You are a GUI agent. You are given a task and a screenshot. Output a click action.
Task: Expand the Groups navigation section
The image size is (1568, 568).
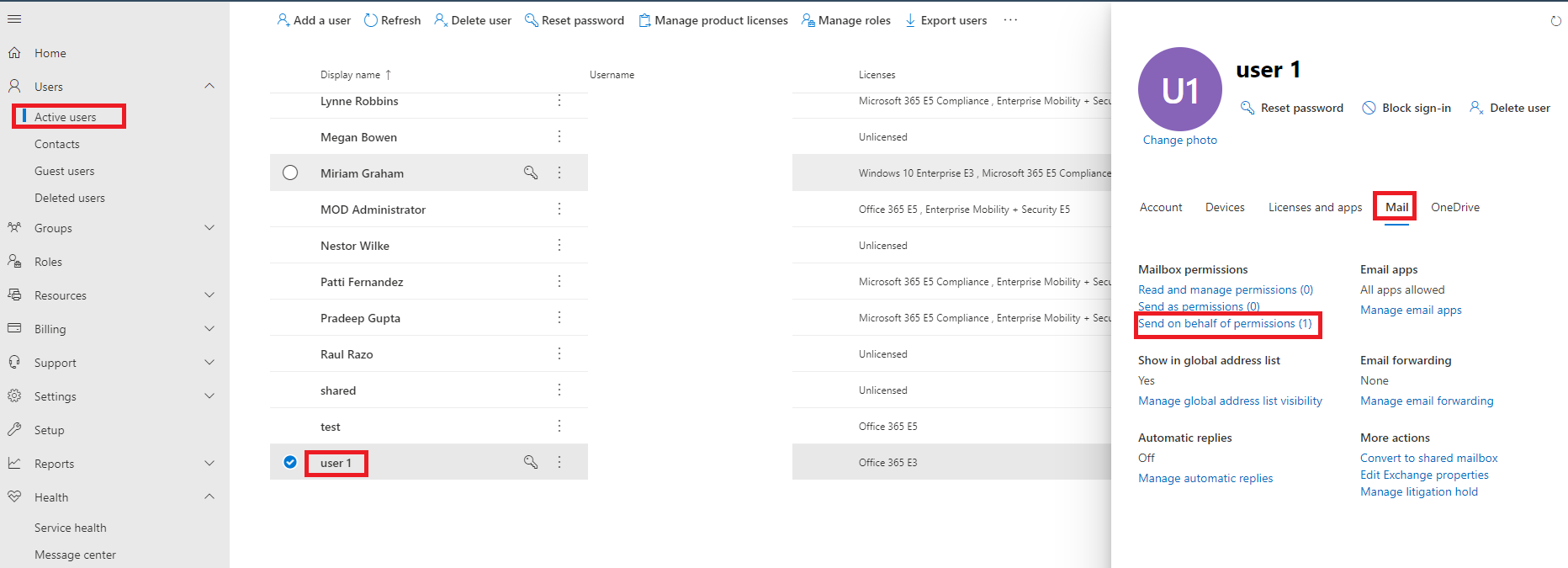[x=209, y=227]
